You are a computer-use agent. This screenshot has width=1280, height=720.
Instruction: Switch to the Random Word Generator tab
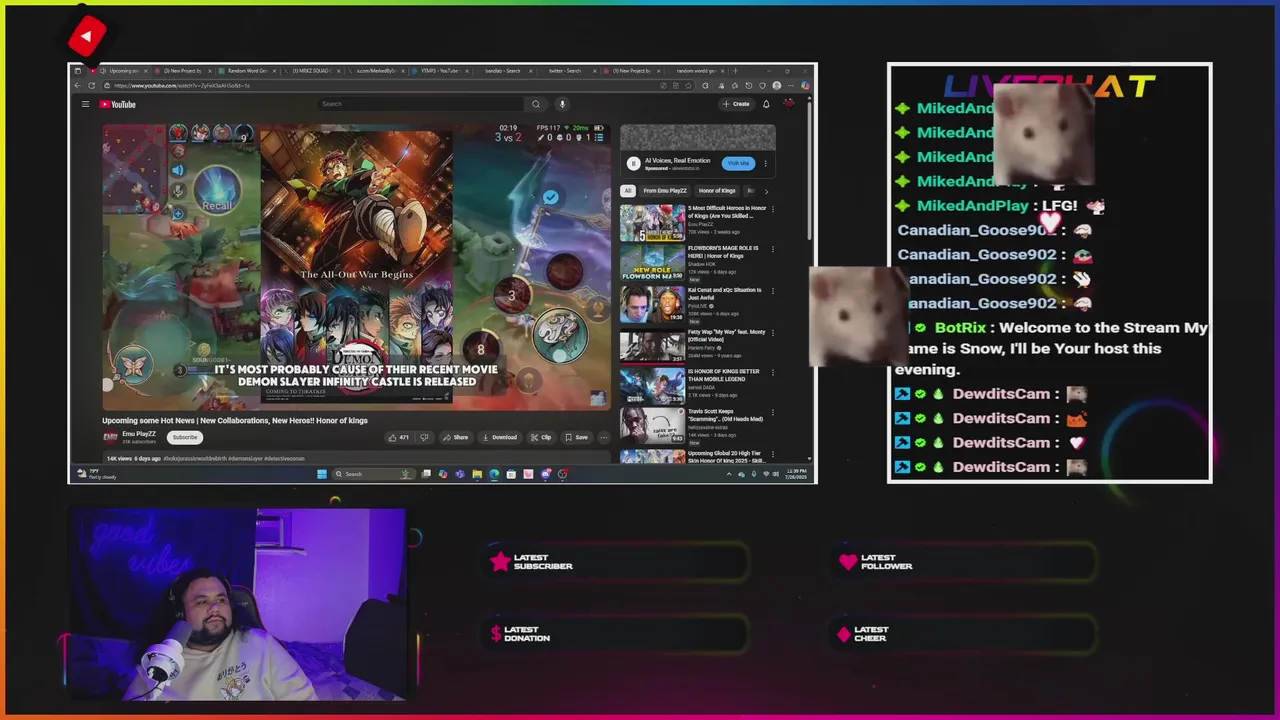[246, 71]
